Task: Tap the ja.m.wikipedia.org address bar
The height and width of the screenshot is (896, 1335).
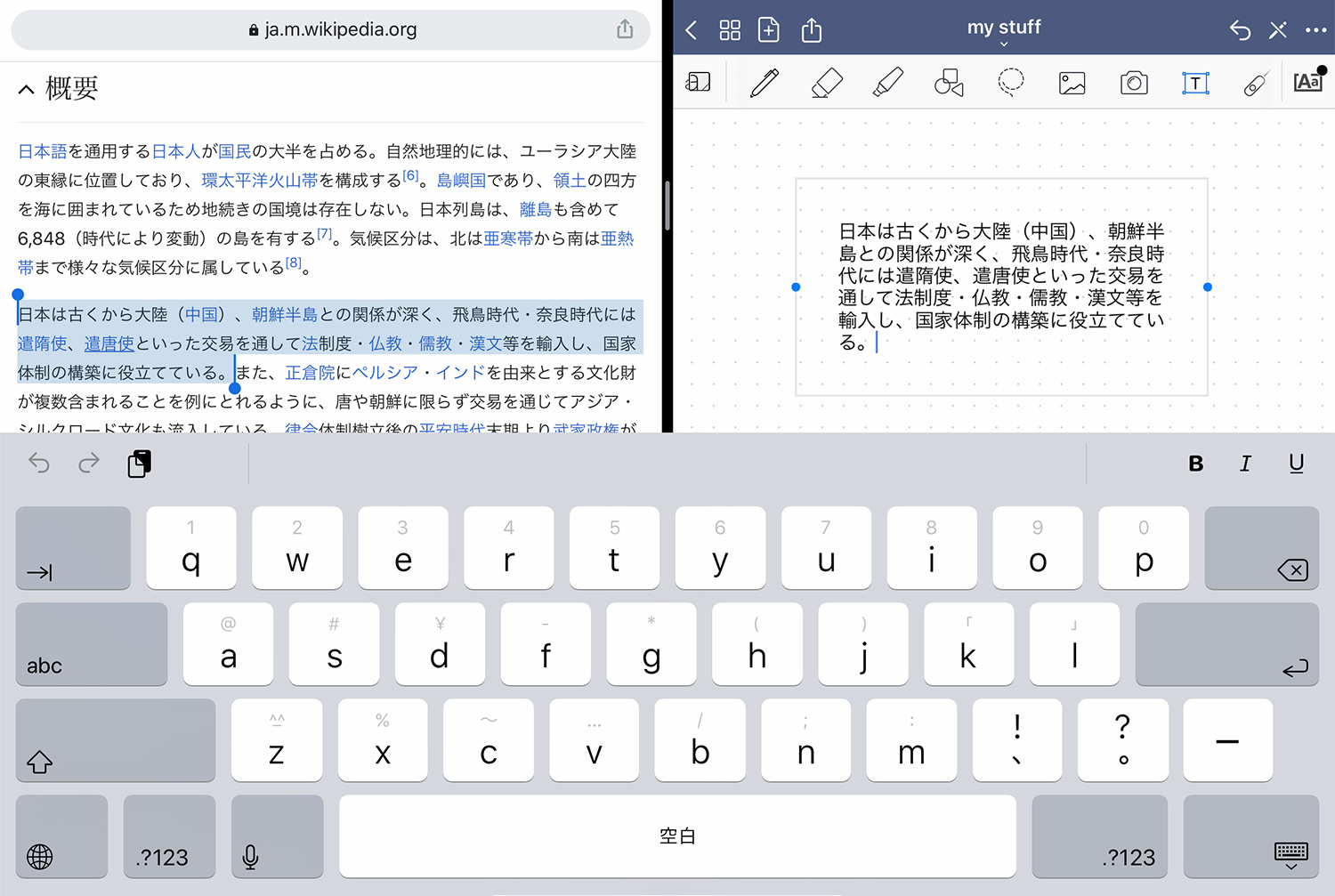Action: [330, 29]
